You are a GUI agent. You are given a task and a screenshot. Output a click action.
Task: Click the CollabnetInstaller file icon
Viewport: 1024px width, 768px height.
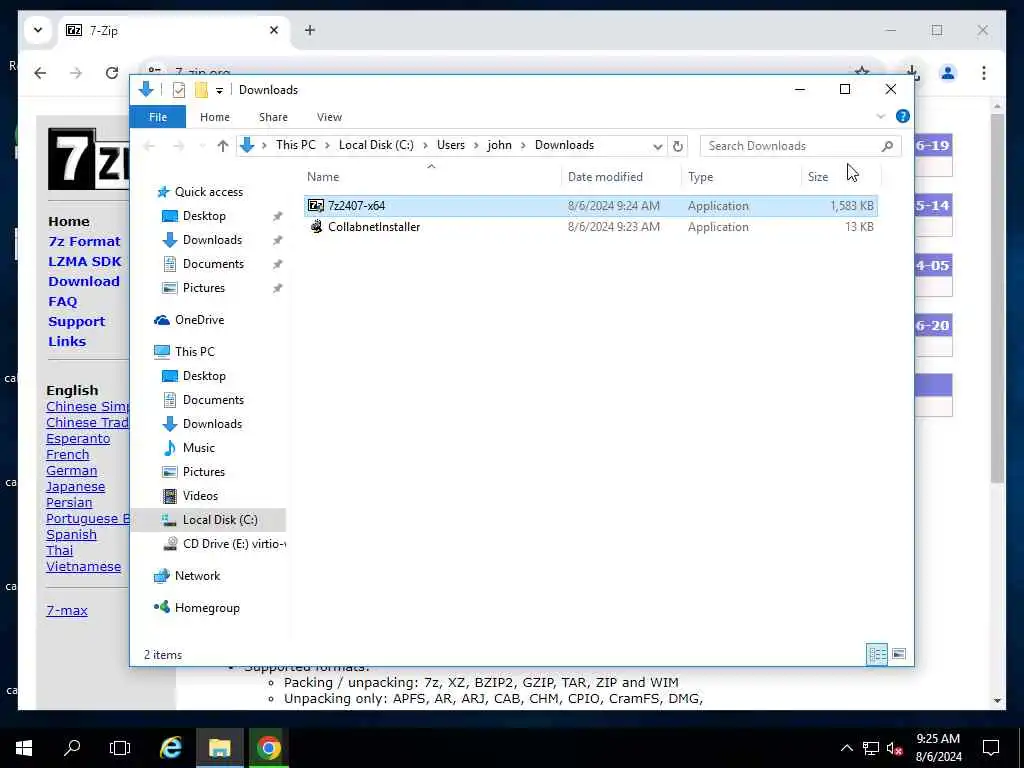pos(316,227)
